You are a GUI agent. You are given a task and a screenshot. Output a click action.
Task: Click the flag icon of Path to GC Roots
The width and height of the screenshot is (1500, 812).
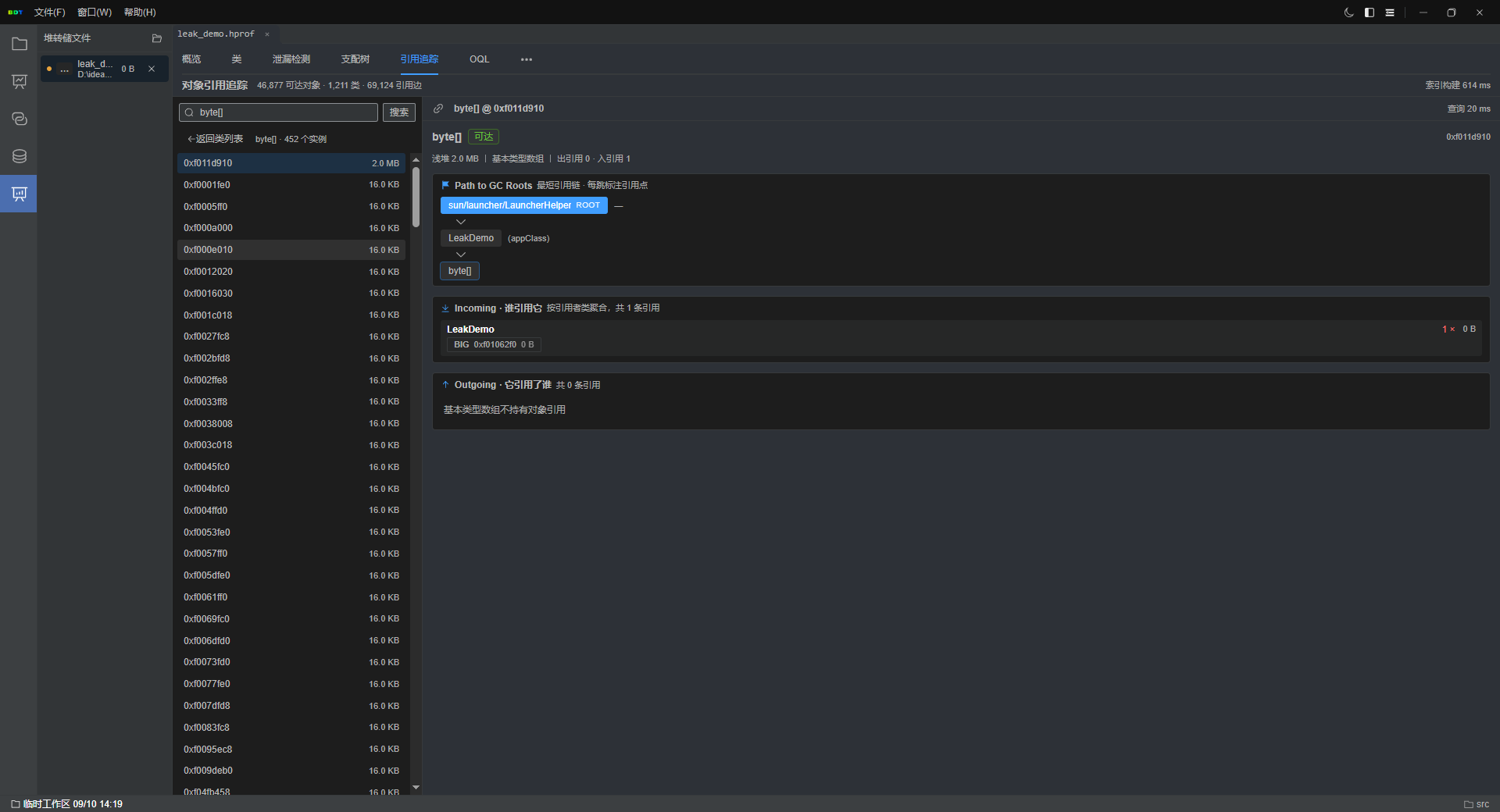pyautogui.click(x=445, y=185)
